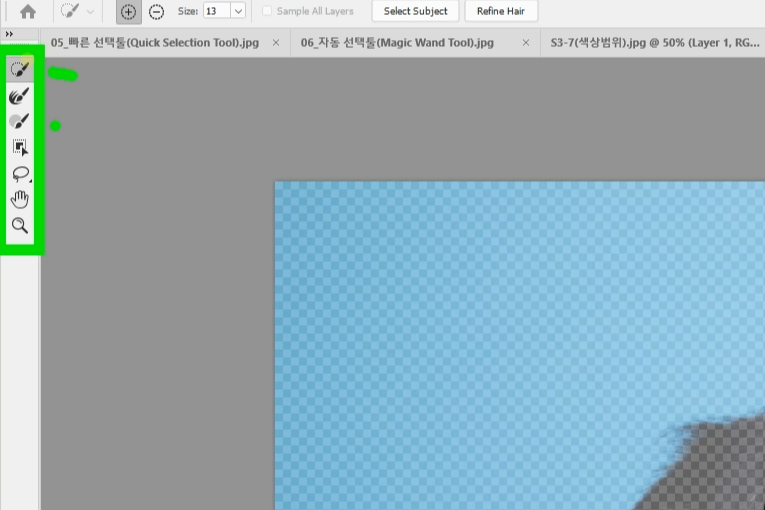Click the image preview canvas

pos(520,346)
